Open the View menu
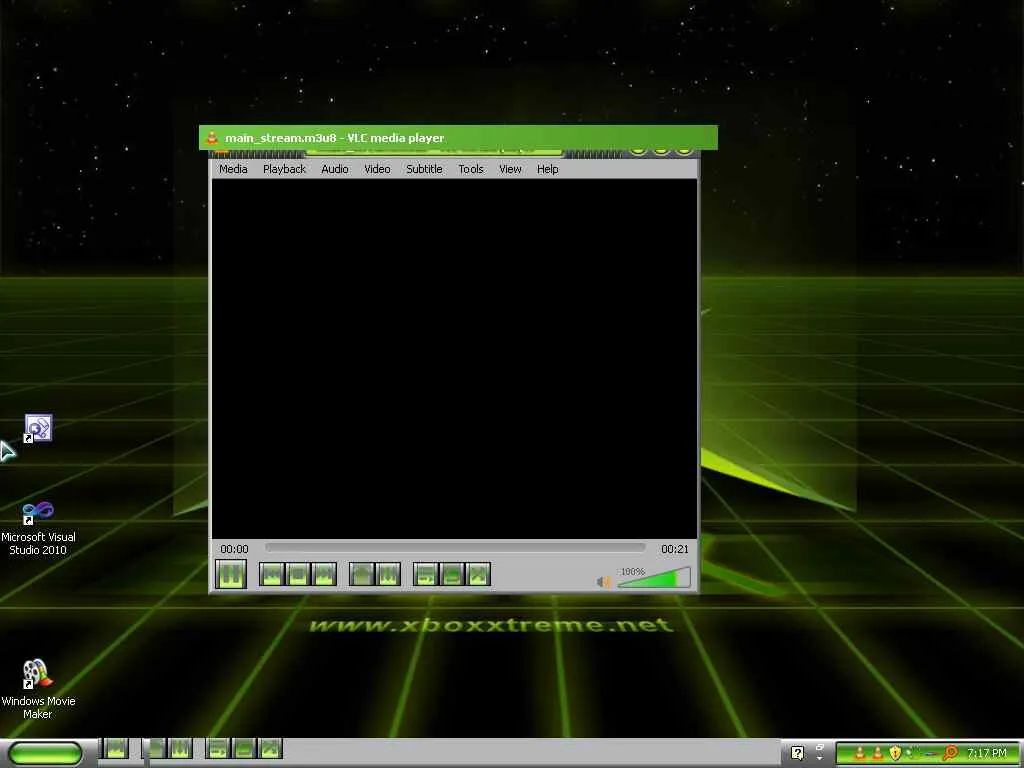The width and height of the screenshot is (1024, 768). tap(510, 169)
